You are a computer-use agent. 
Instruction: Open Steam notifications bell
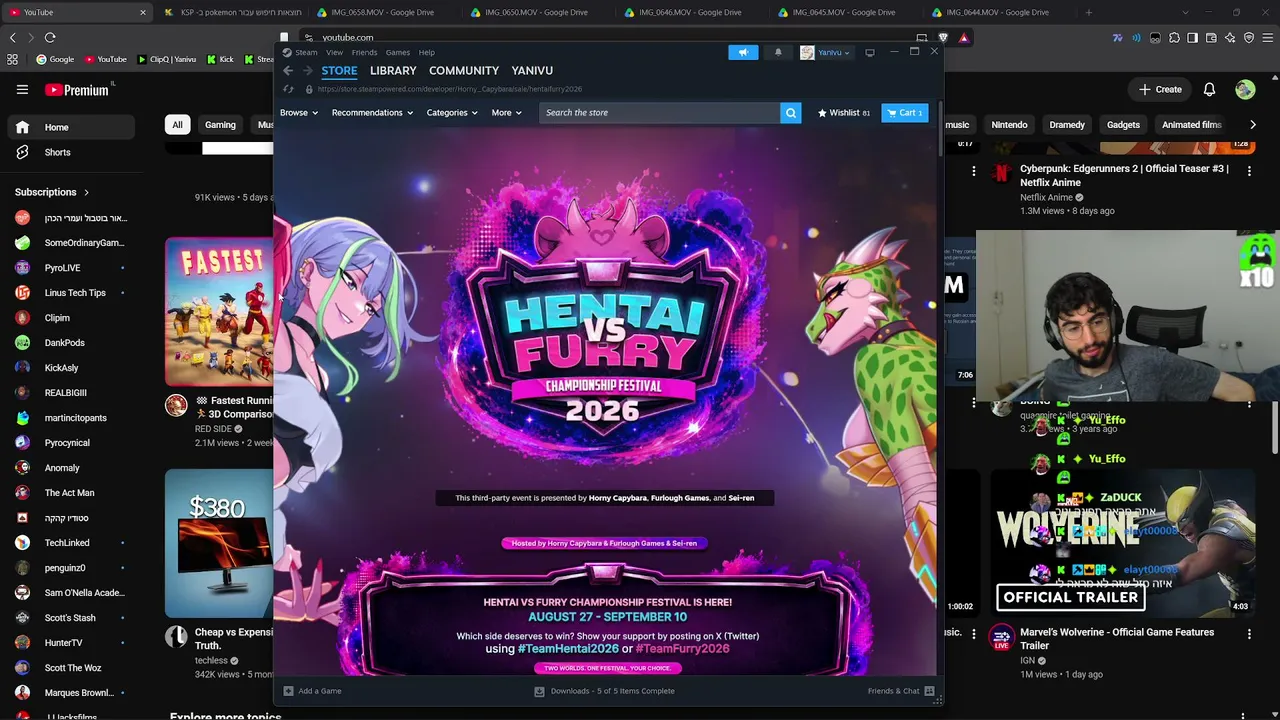(x=778, y=52)
